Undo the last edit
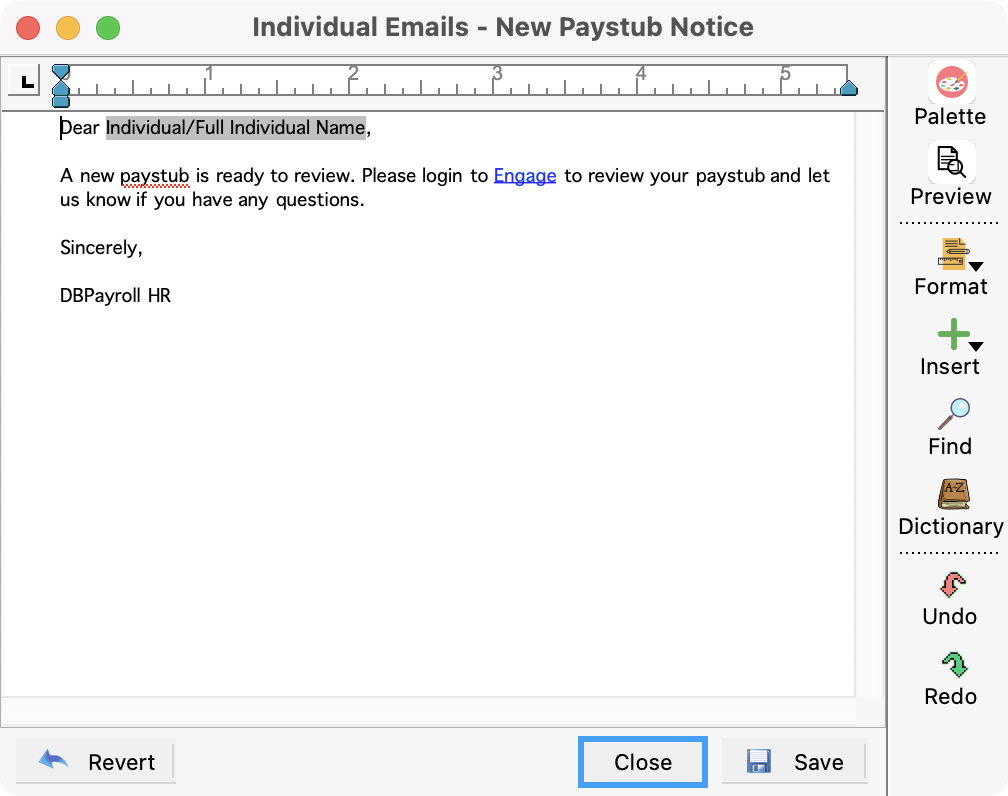 pyautogui.click(x=951, y=584)
